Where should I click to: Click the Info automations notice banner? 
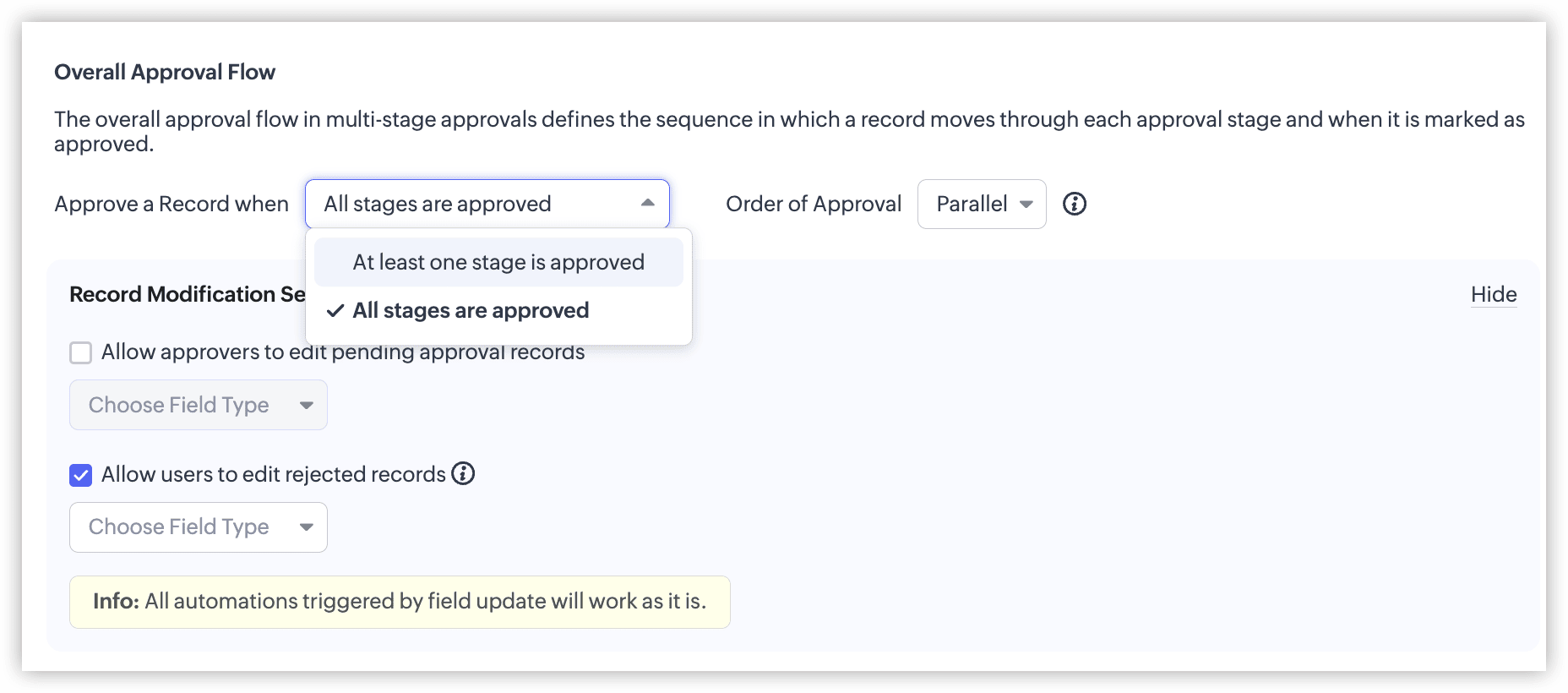click(x=400, y=602)
